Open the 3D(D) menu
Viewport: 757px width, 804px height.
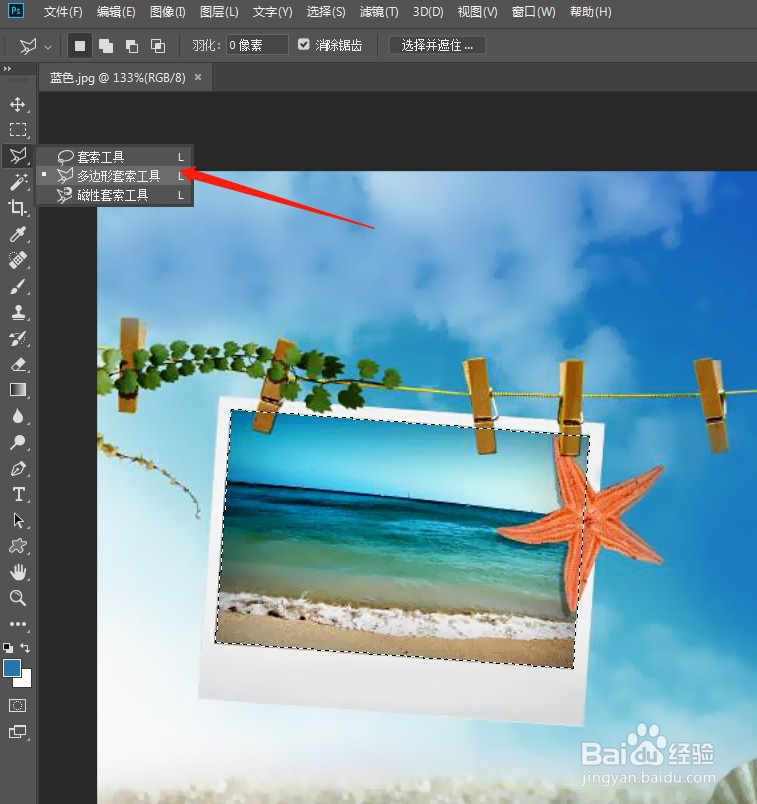coord(428,12)
